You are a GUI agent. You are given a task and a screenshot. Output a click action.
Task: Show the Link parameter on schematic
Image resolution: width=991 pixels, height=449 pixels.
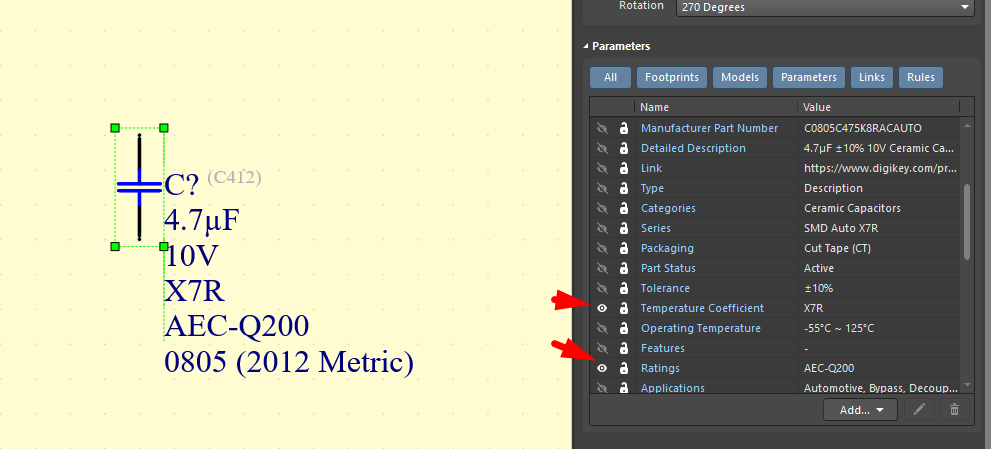[602, 168]
